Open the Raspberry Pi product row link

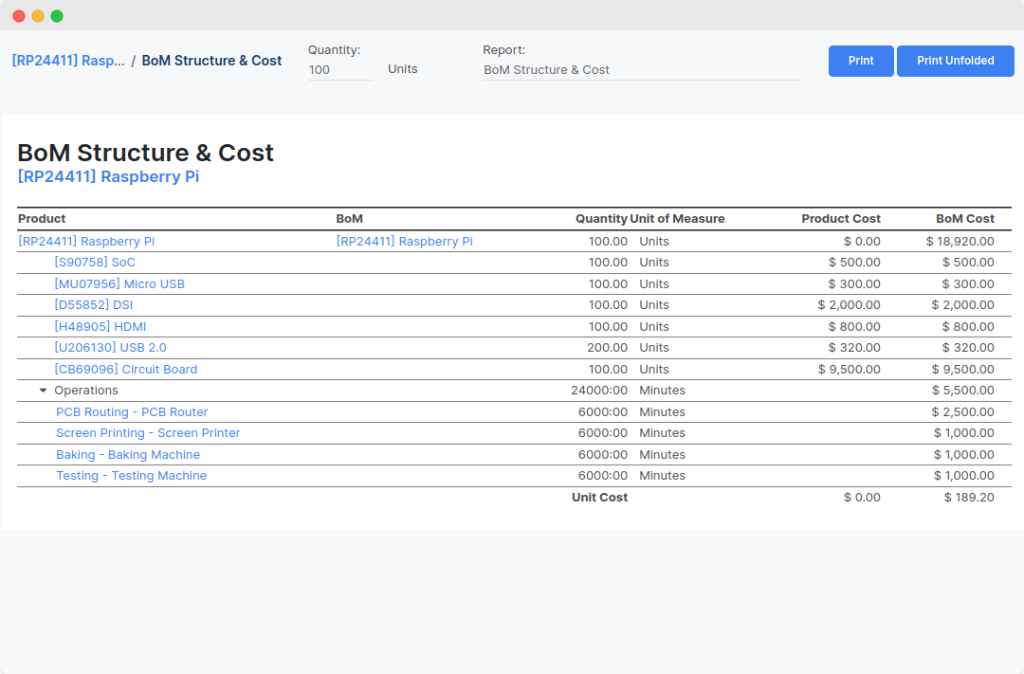[86, 241]
